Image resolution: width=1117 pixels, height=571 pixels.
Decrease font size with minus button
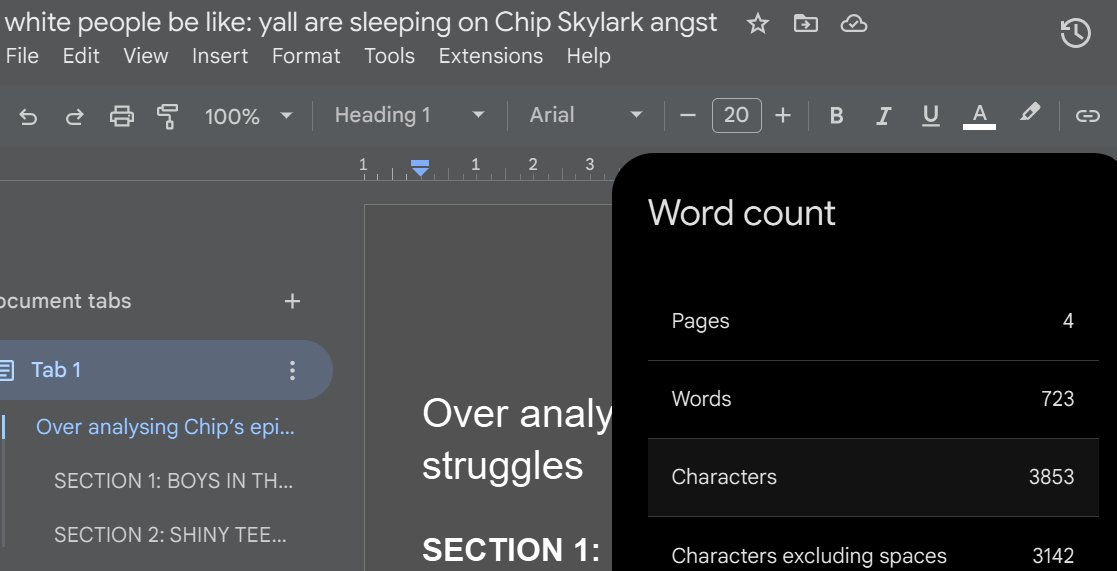(x=687, y=115)
